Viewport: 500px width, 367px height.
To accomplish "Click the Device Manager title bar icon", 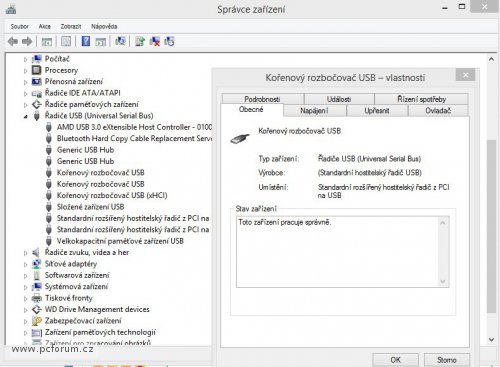I will tap(11, 9).
